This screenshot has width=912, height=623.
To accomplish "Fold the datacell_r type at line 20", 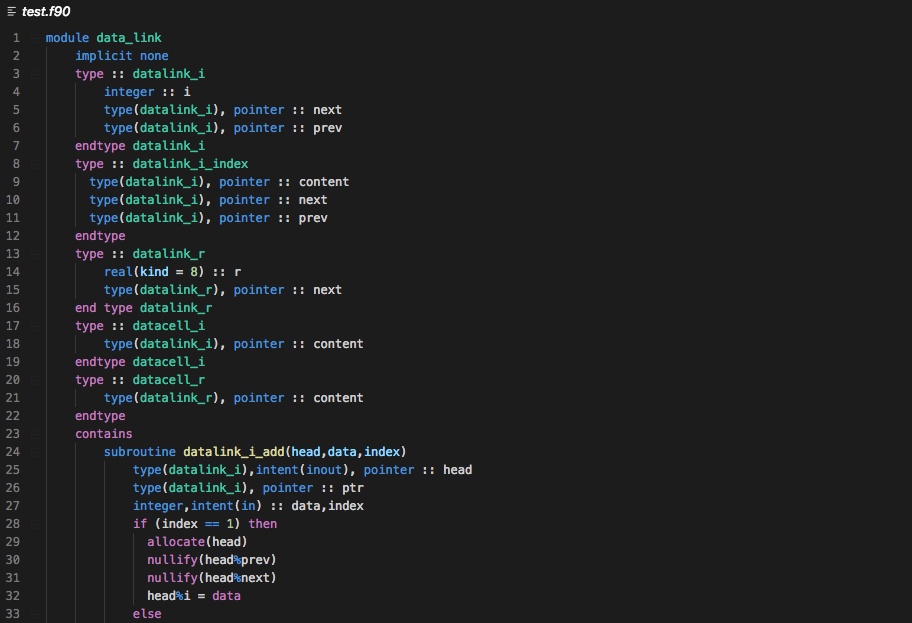I will pos(35,380).
